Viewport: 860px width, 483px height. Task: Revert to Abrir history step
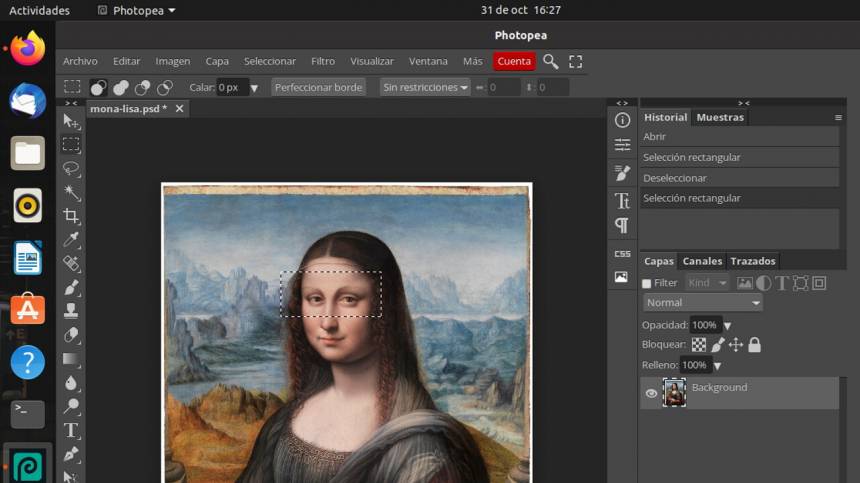pos(739,137)
